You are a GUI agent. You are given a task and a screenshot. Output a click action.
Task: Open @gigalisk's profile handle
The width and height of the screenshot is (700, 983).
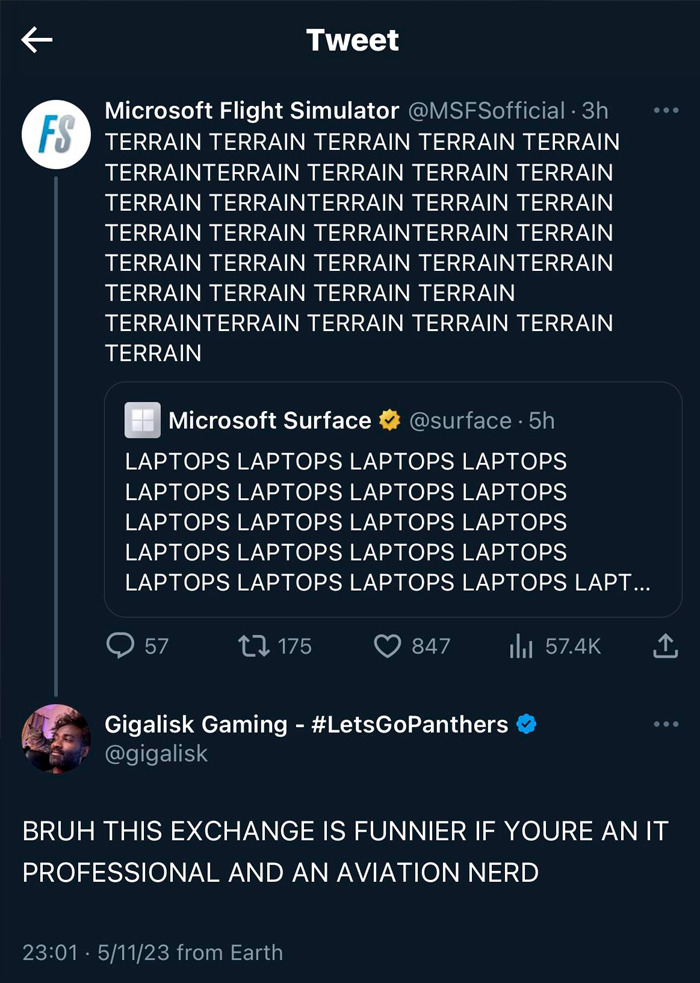[154, 755]
